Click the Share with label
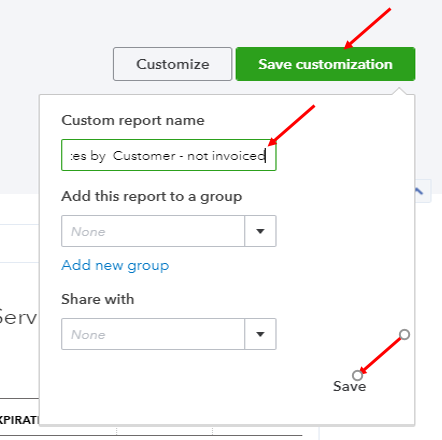Image resolution: width=442 pixels, height=440 pixels. click(x=98, y=299)
